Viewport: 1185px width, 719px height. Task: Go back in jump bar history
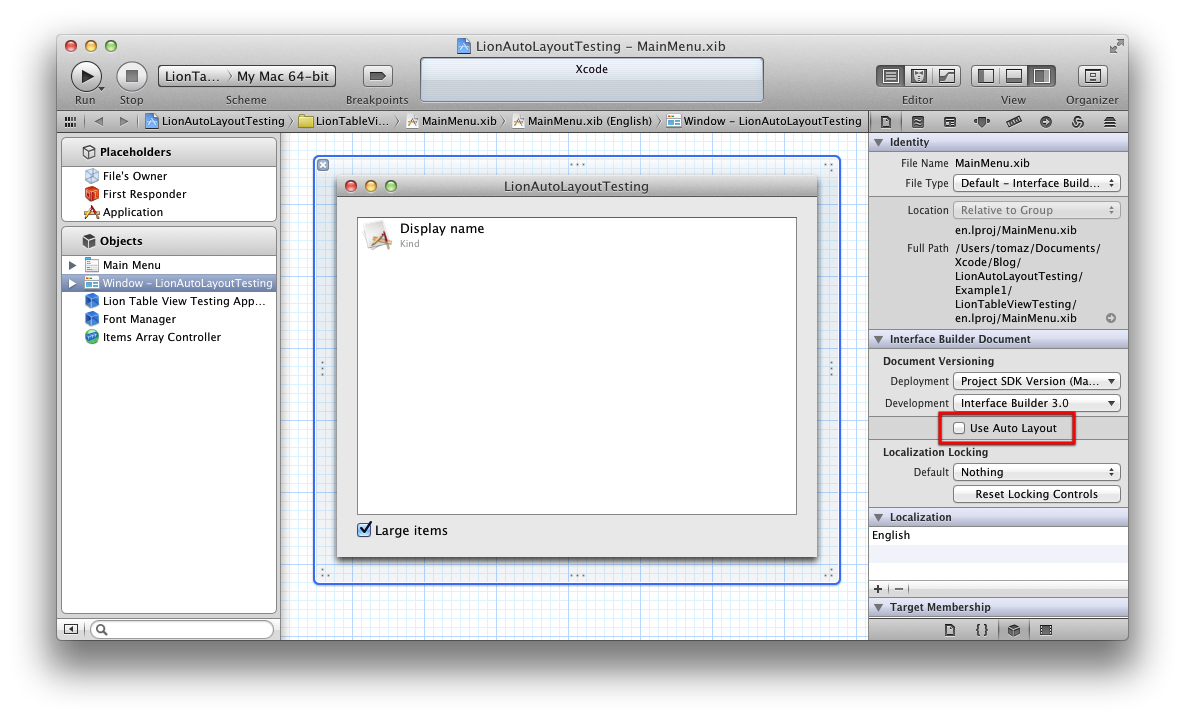99,121
